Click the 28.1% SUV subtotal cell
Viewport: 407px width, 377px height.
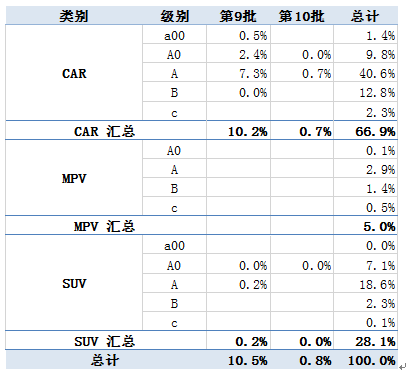[365, 341]
